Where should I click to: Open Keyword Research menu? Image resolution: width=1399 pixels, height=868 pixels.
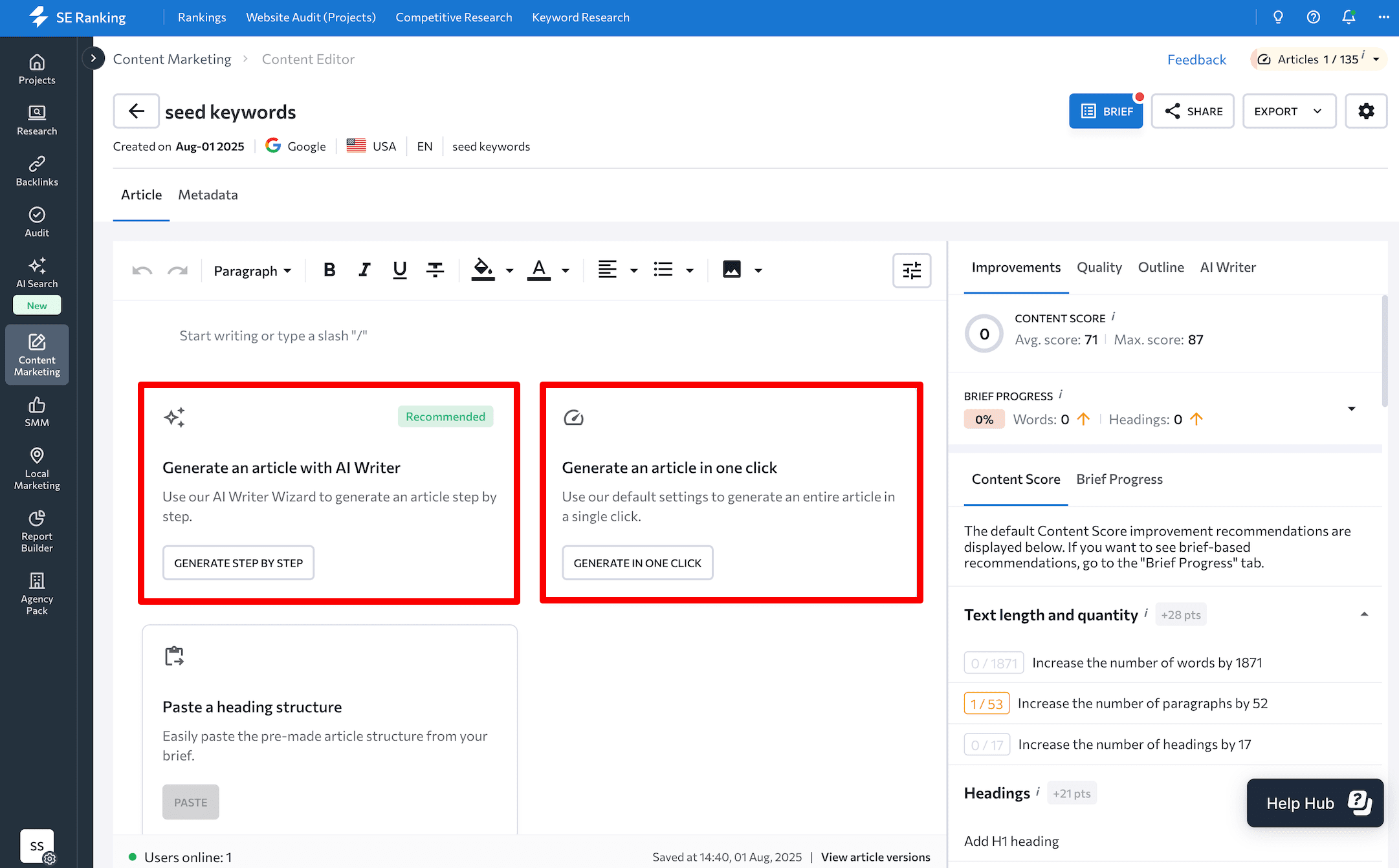click(x=580, y=17)
